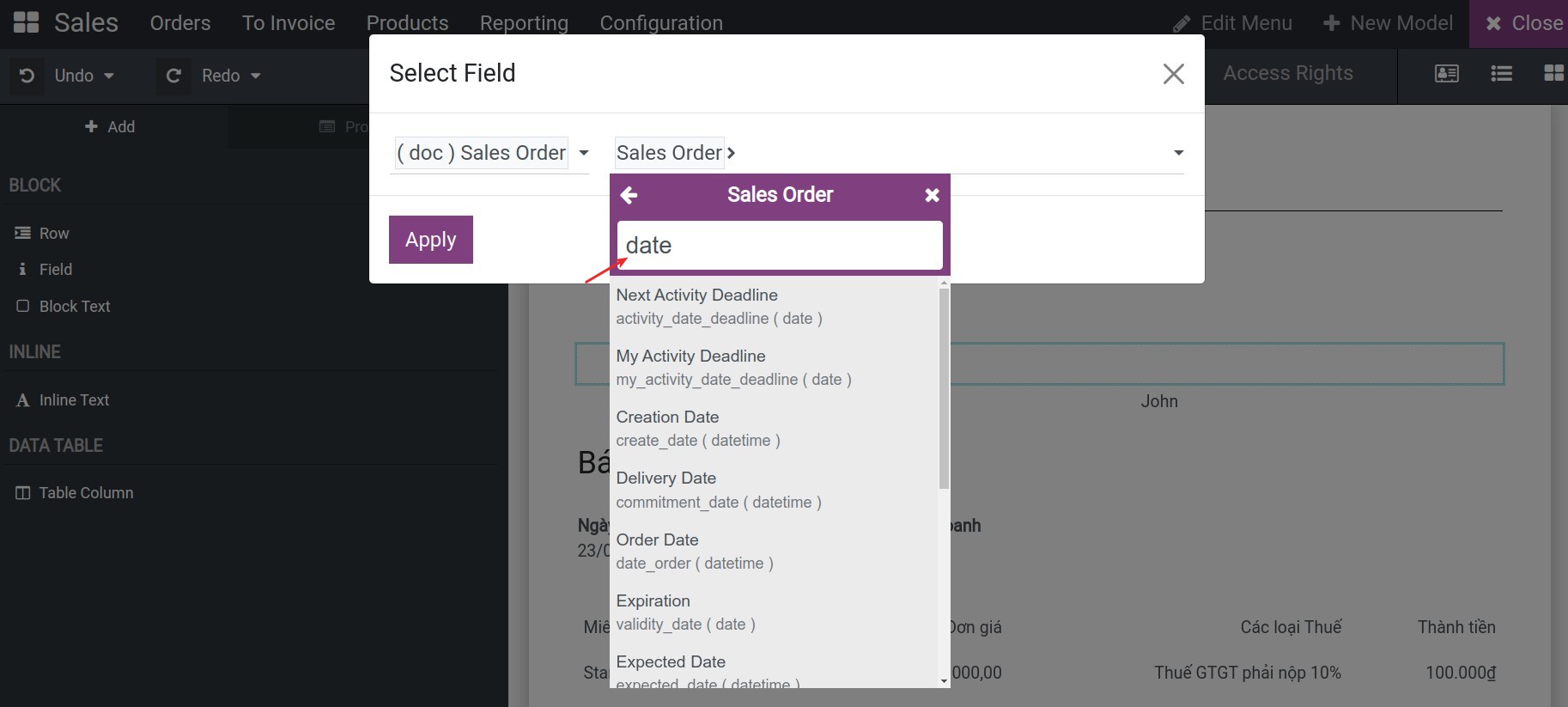Screen dimensions: 1568x707
Task: Close the Select Field dialog with X
Action: coord(1173,74)
